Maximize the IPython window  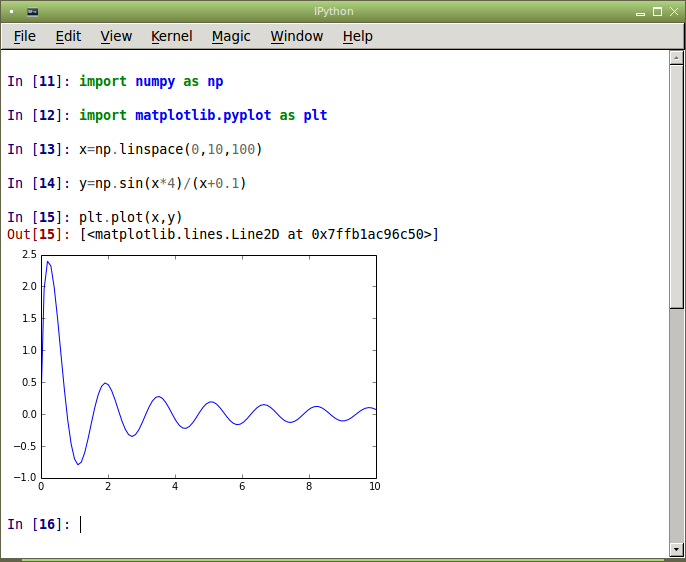tap(657, 12)
